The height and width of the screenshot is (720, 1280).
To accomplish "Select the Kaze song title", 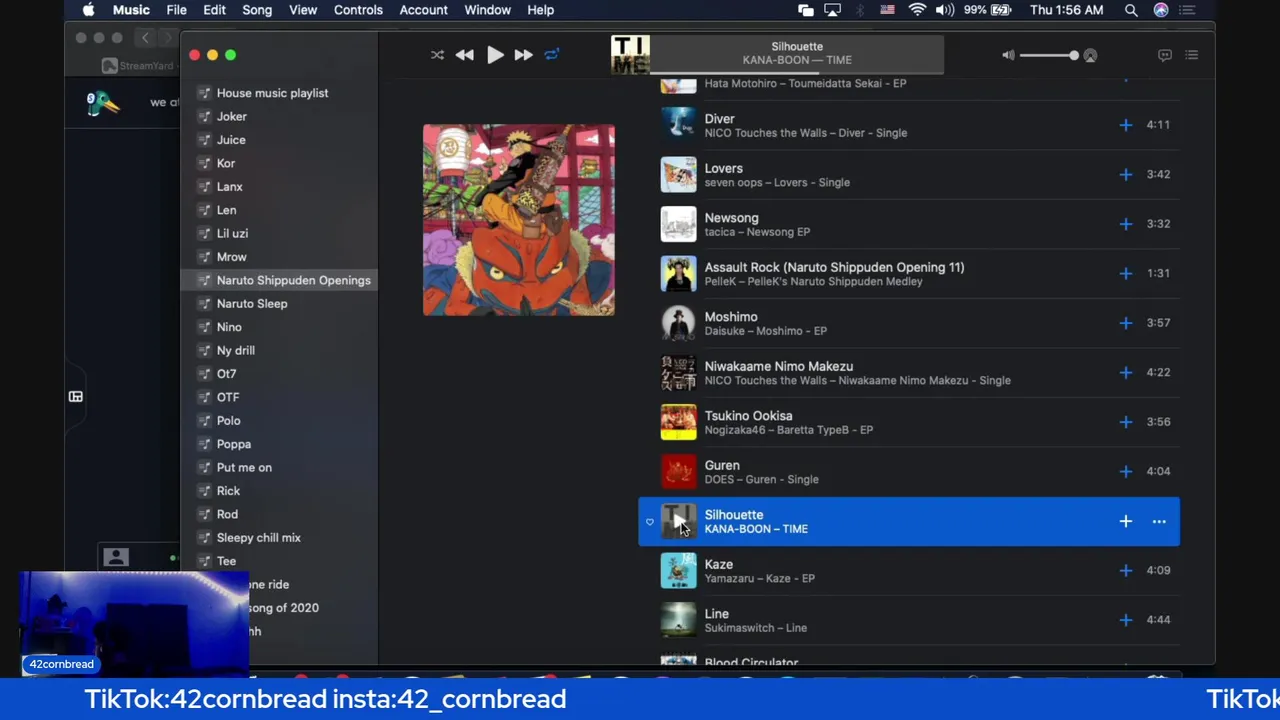I will [719, 564].
